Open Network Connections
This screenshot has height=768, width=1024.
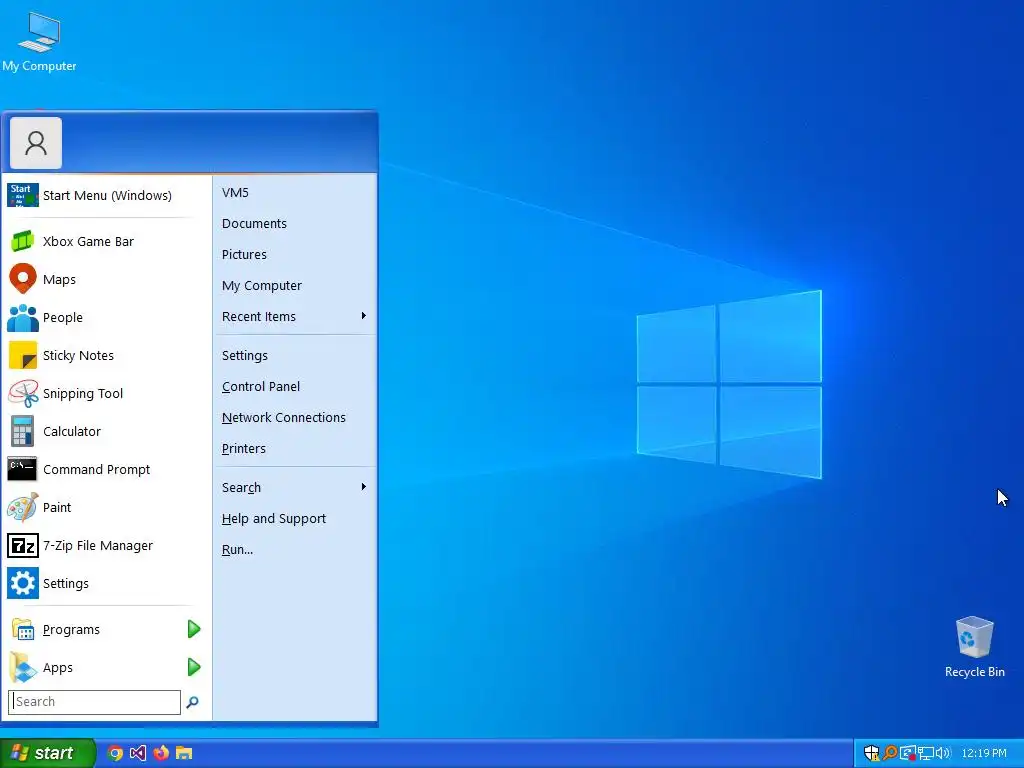pos(295,417)
